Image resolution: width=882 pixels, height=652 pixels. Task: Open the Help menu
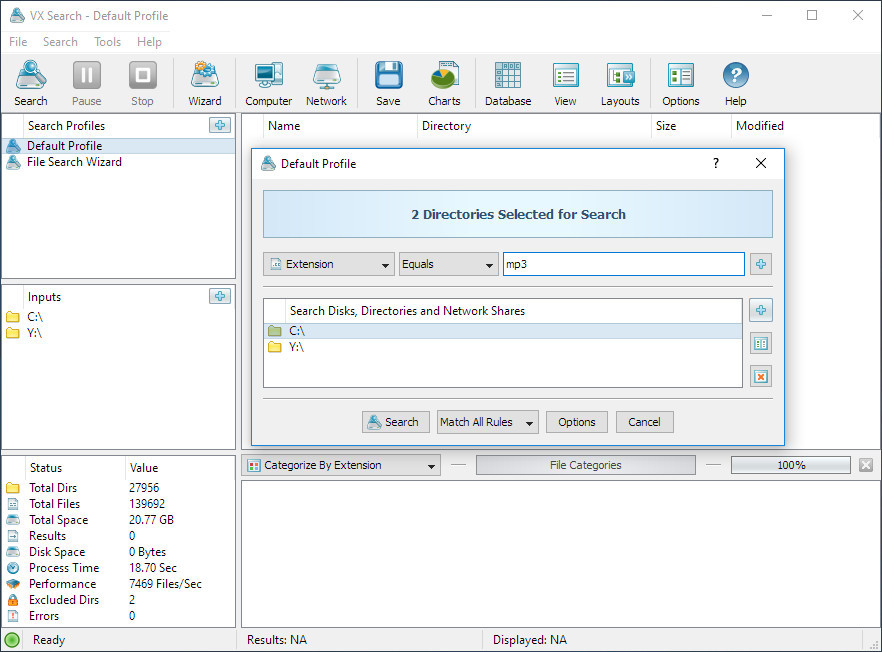point(149,42)
